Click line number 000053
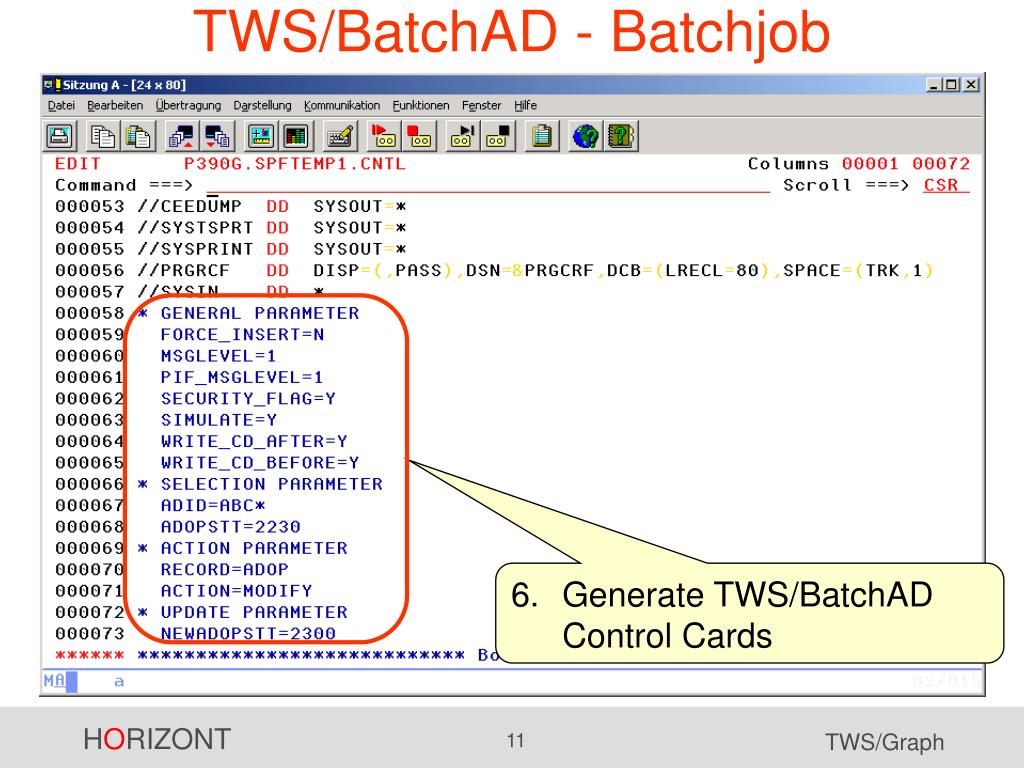This screenshot has width=1024, height=768. coord(89,207)
